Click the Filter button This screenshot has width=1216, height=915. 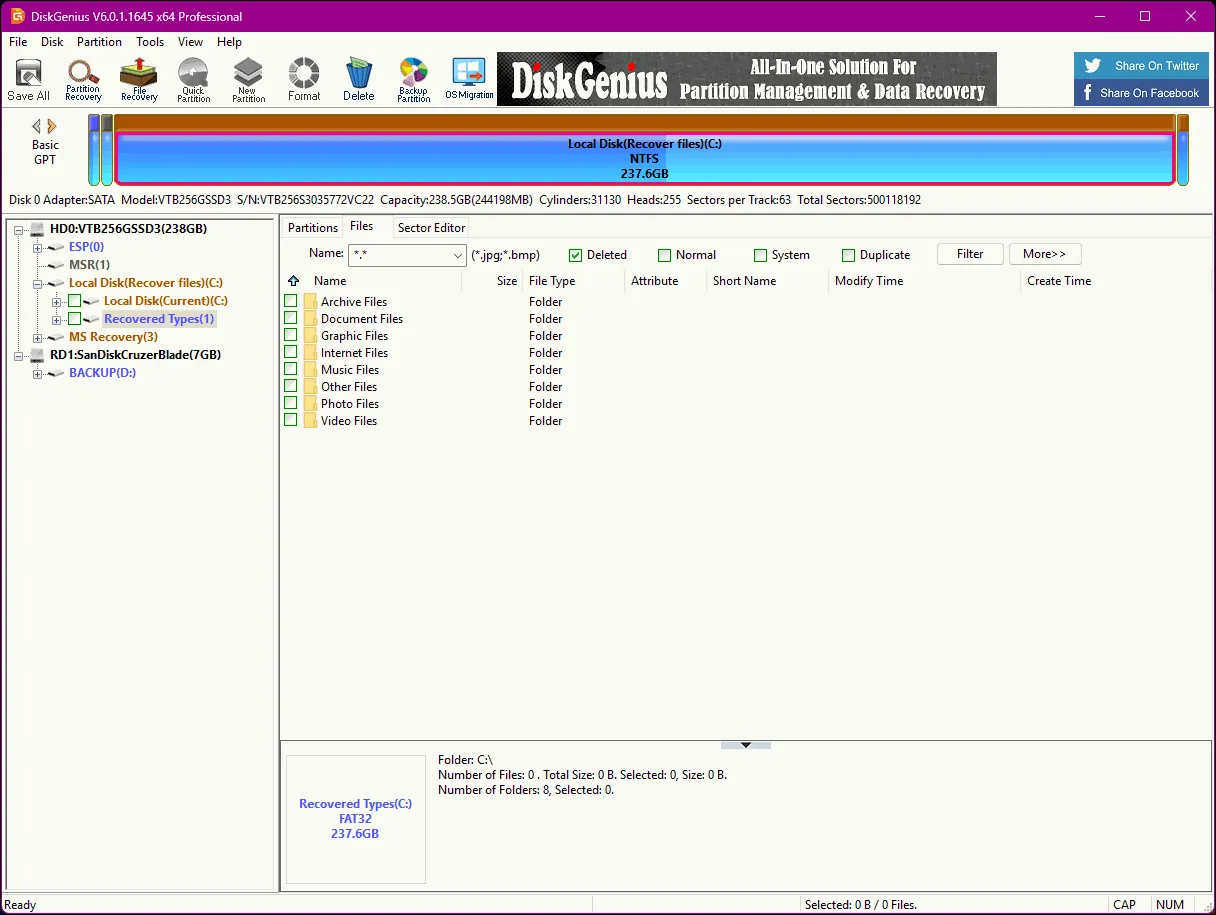[968, 253]
